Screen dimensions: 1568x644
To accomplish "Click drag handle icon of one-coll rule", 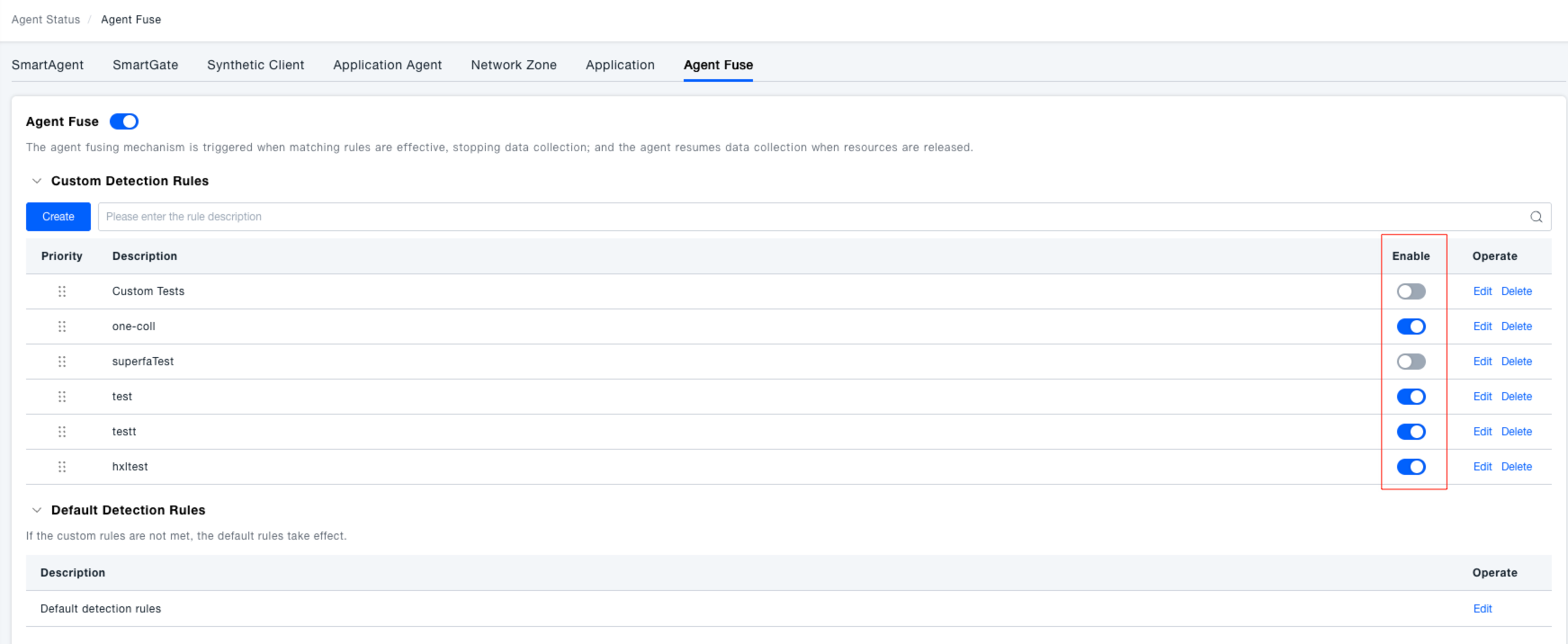I will click(x=62, y=326).
